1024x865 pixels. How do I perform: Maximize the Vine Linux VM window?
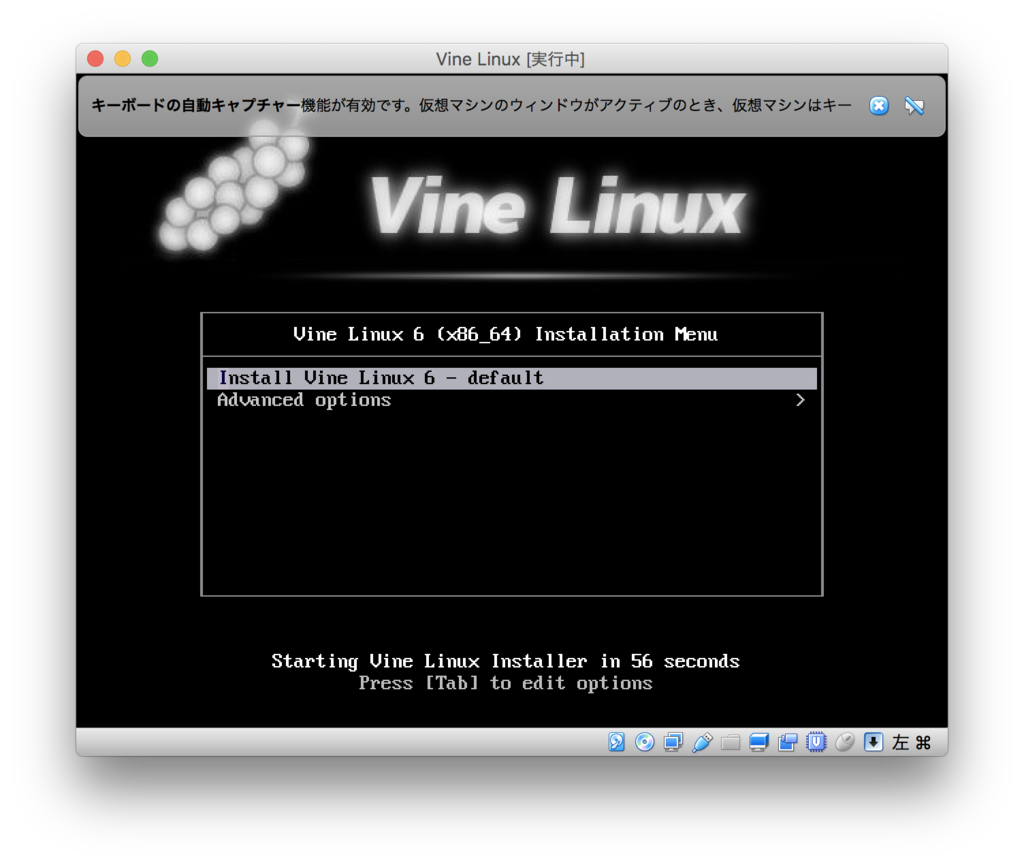coord(150,59)
